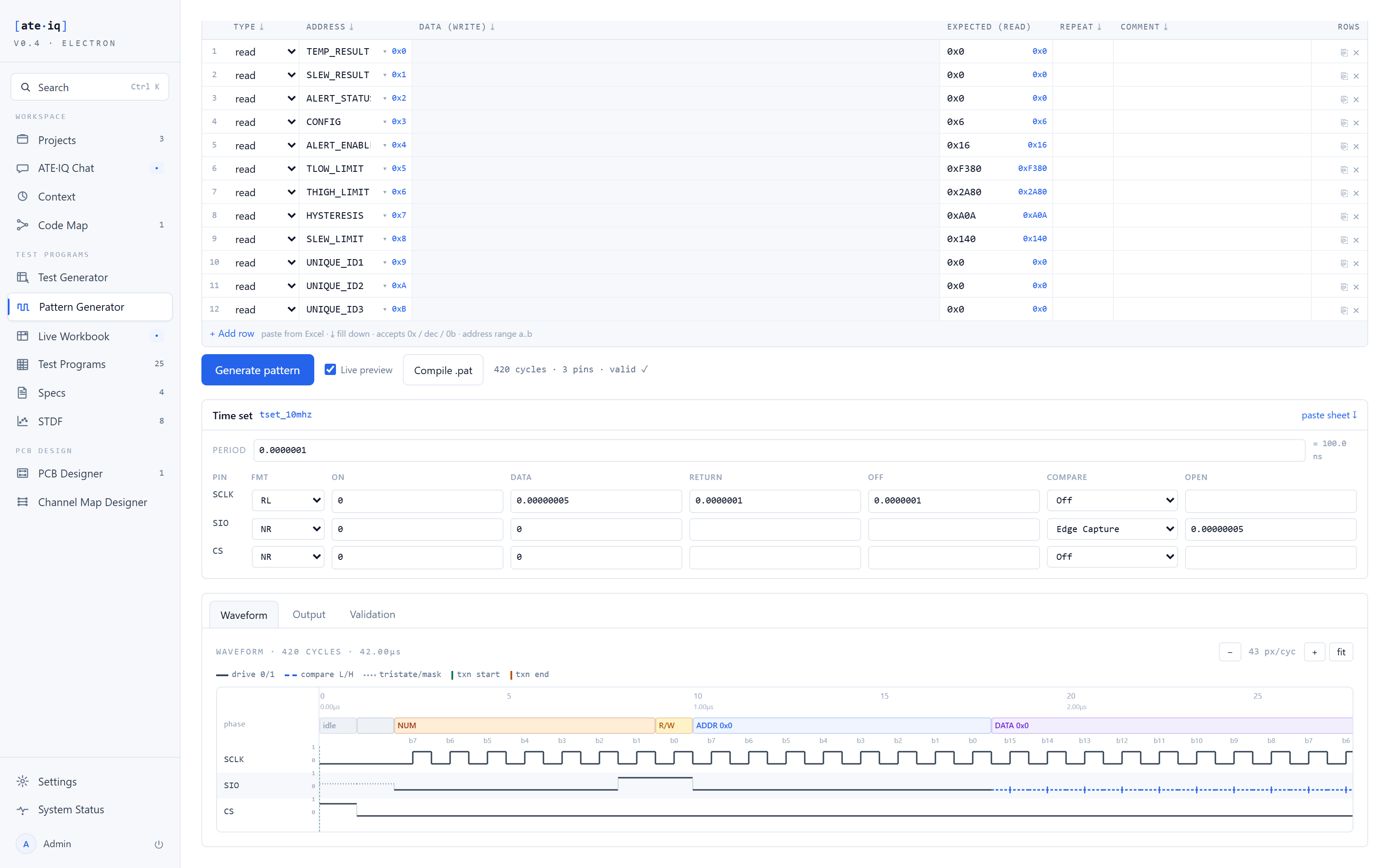The width and height of the screenshot is (1389, 868).
Task: Click Compile .pat button
Action: (x=443, y=370)
